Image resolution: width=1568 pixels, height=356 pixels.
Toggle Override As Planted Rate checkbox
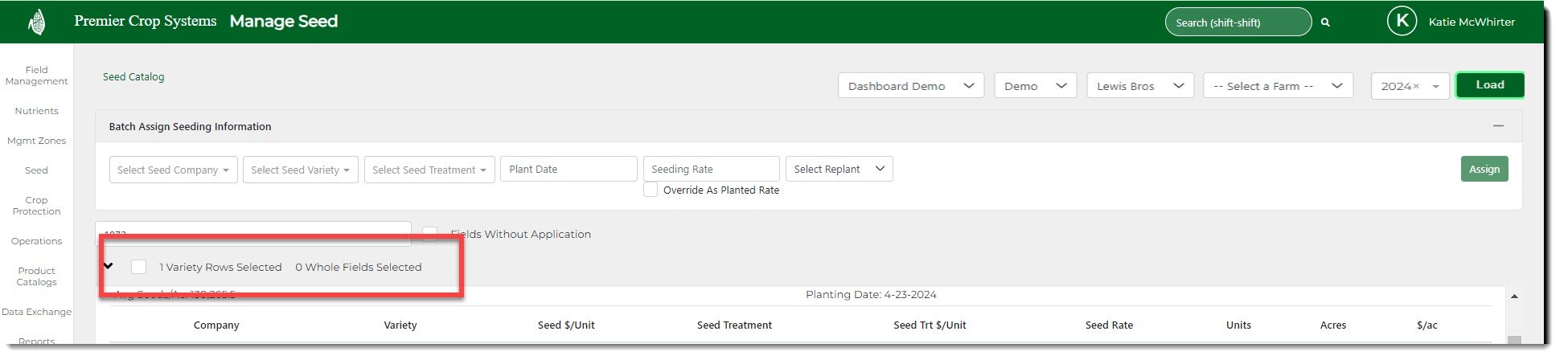coord(651,190)
